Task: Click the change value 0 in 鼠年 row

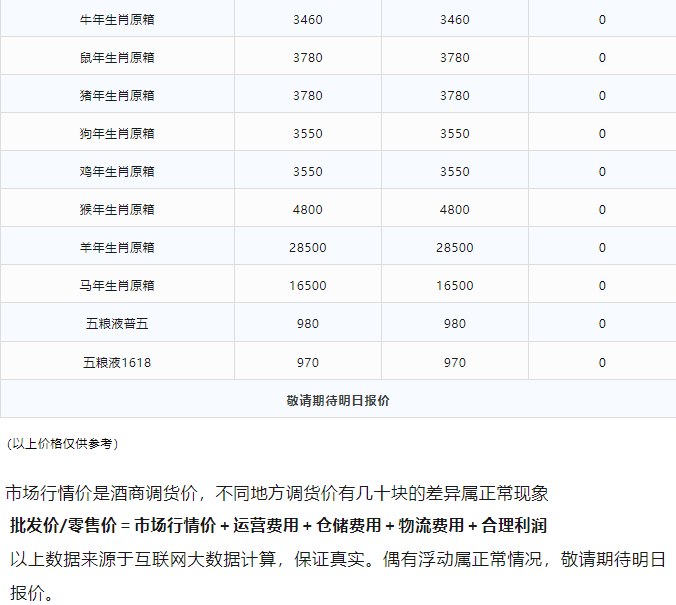Action: tap(602, 58)
